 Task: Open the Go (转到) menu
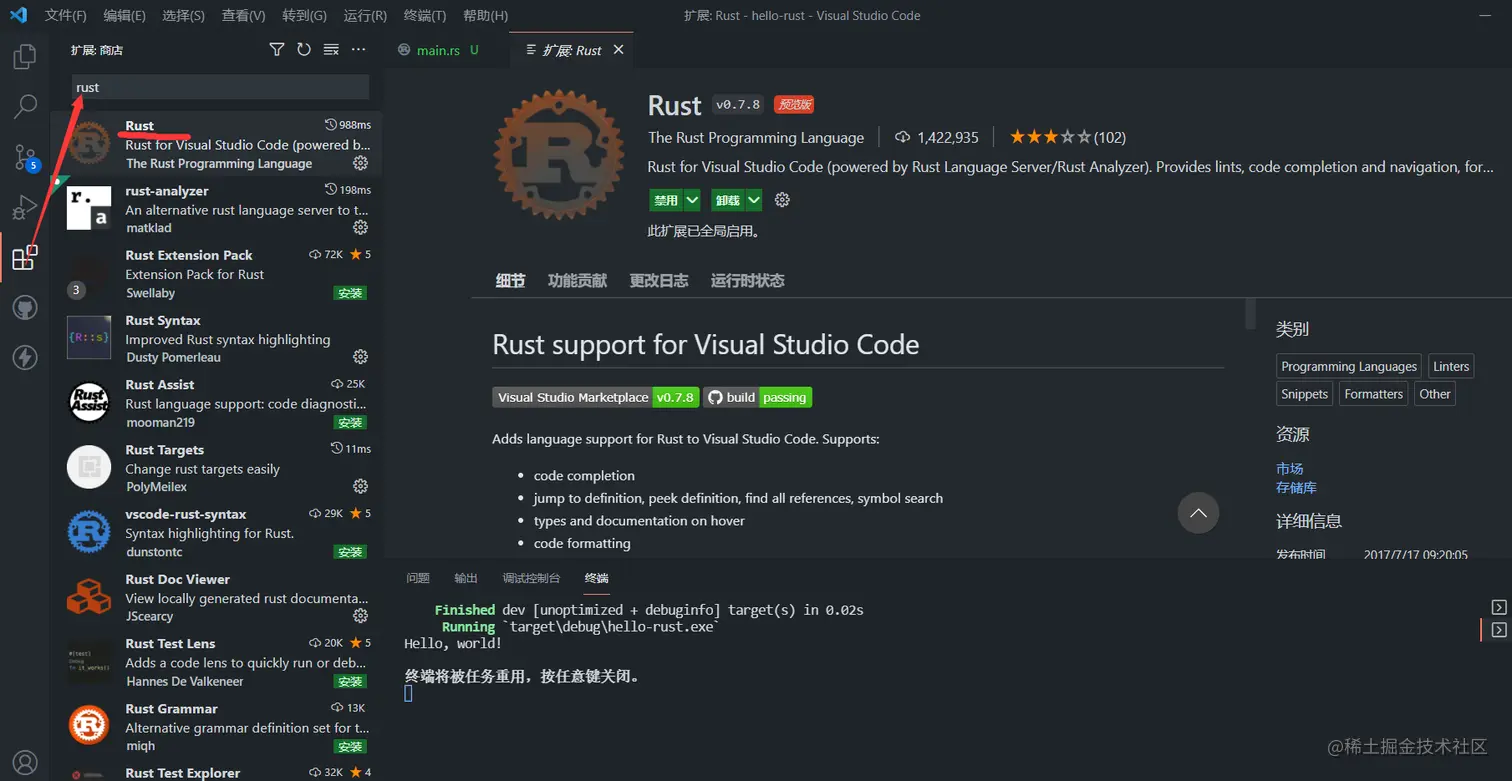[304, 16]
